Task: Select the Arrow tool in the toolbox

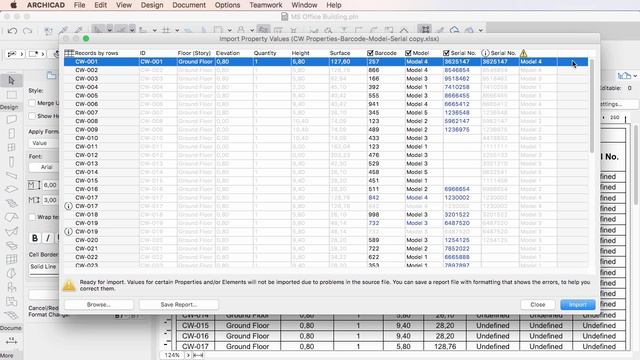Action: [11, 80]
